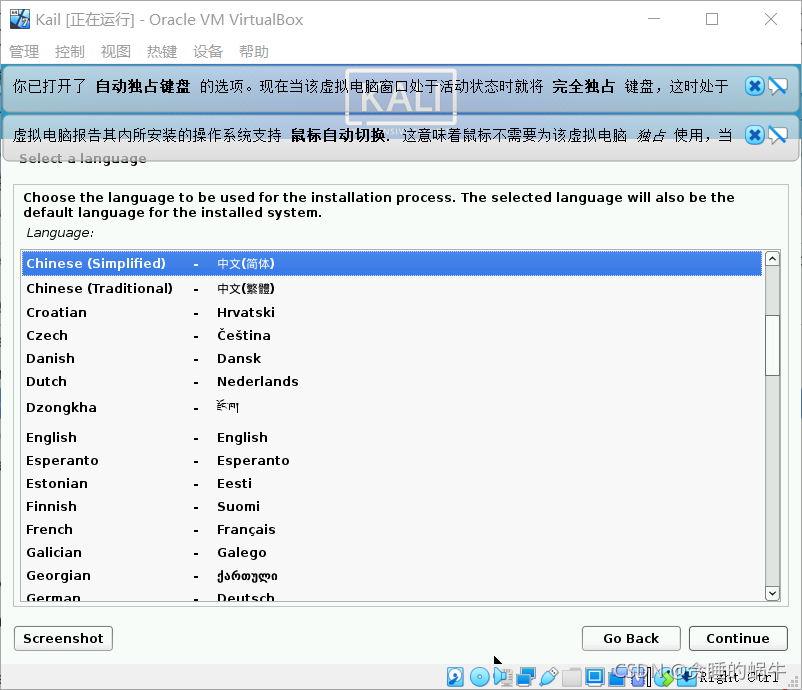Click the VirtualBox icon in the title bar
Screen dimensions: 802x690
point(20,19)
